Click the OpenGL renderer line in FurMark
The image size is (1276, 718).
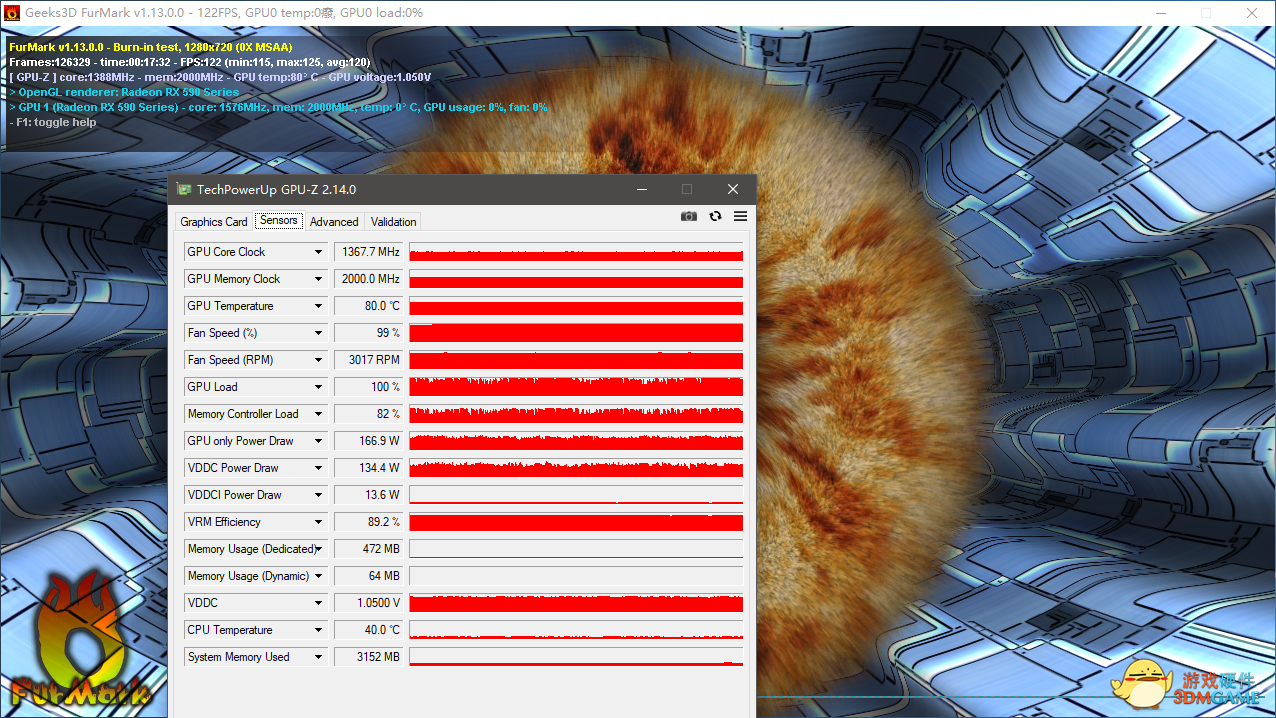tap(124, 92)
